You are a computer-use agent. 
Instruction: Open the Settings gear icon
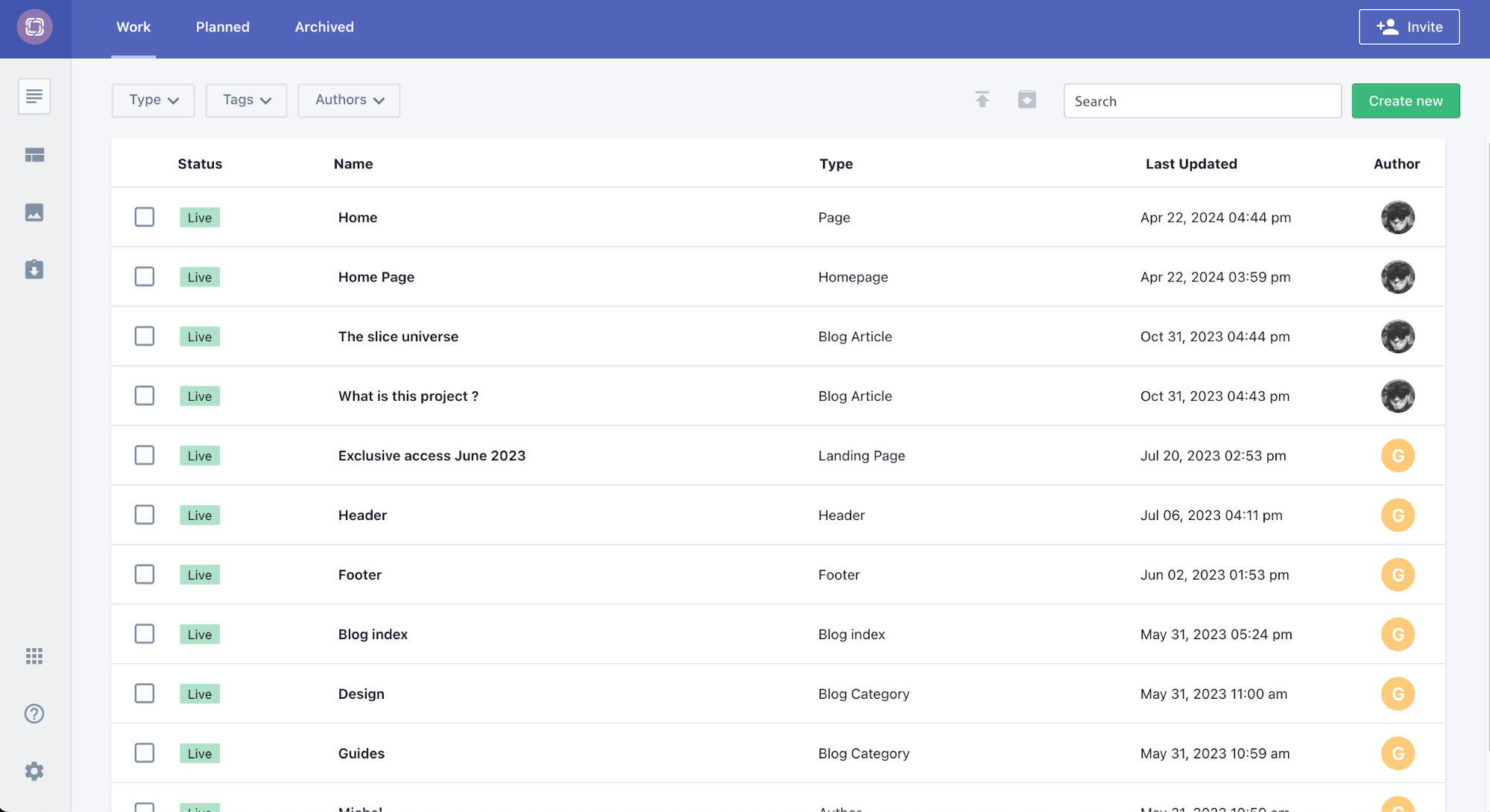tap(34, 771)
